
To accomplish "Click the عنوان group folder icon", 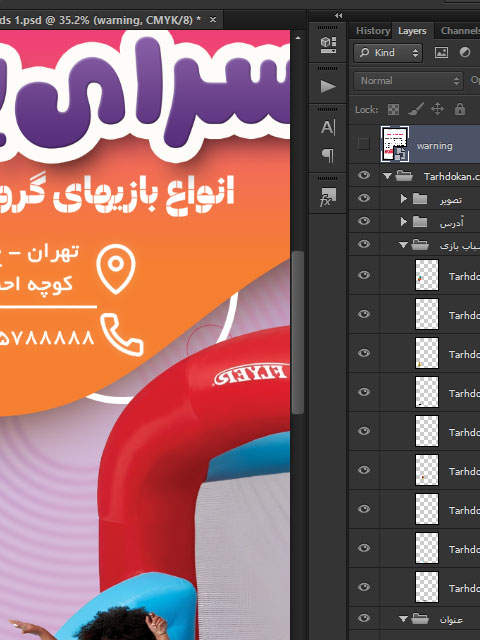I will coord(420,619).
